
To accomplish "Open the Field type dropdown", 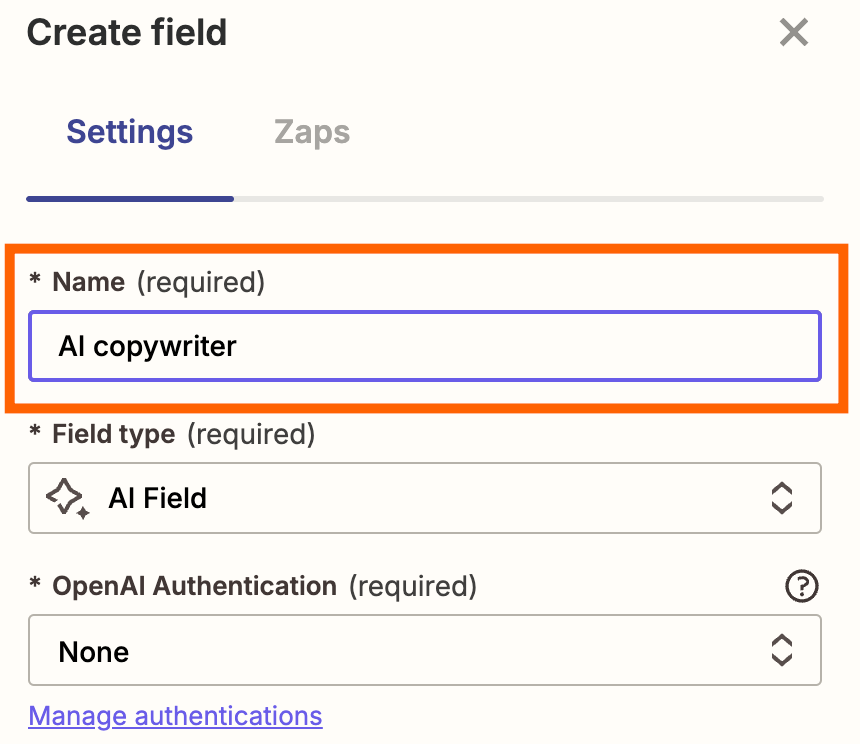I will coord(425,497).
